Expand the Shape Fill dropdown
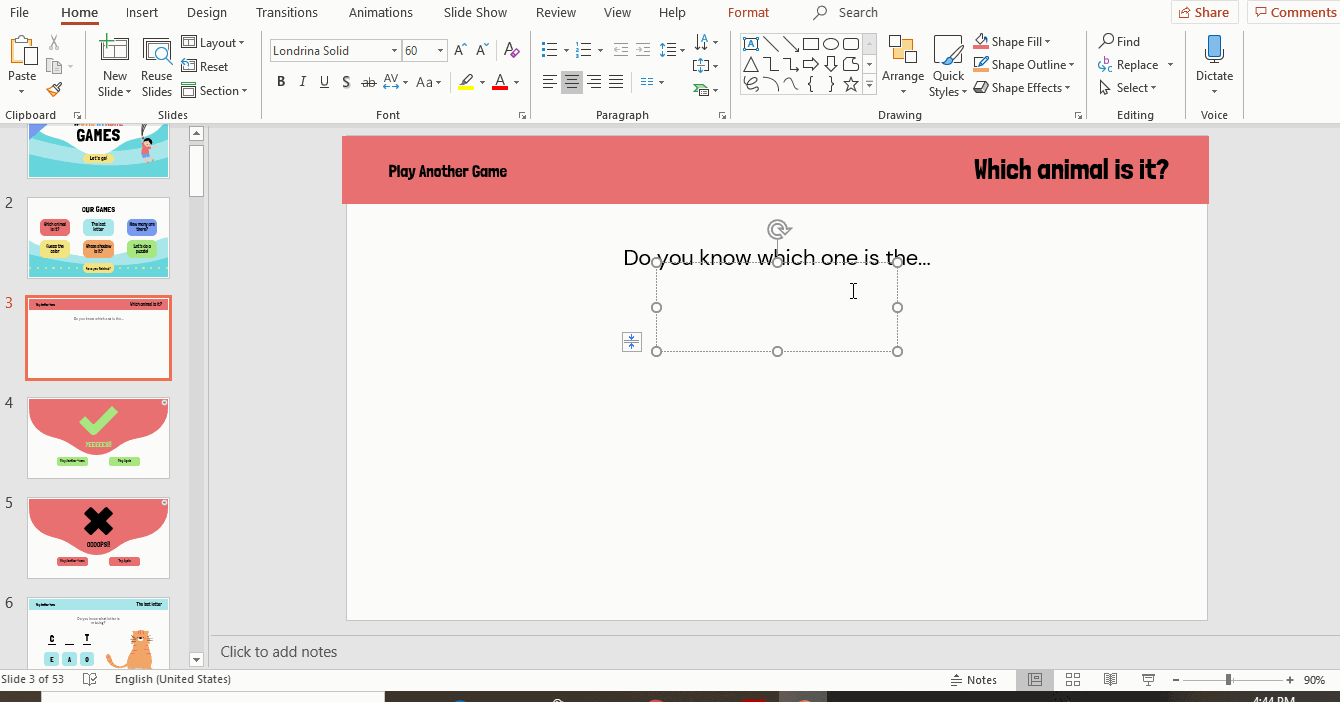Screen dimensions: 1340x702 coord(1047,42)
